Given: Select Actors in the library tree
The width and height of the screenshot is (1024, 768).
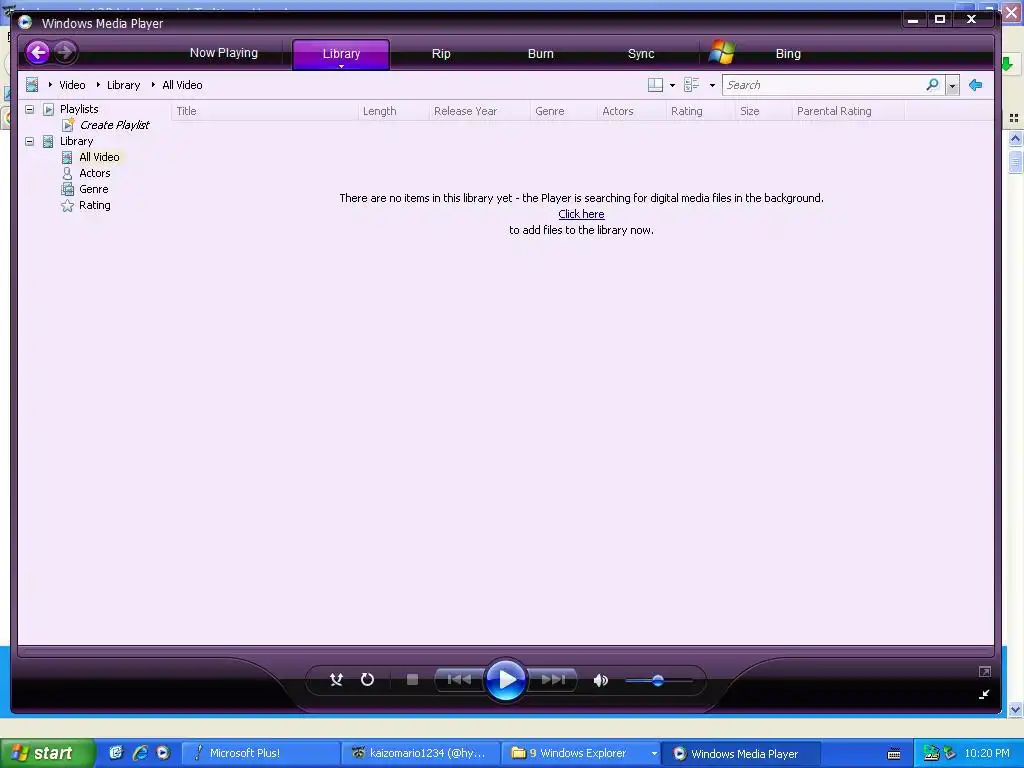Looking at the screenshot, I should click(95, 173).
